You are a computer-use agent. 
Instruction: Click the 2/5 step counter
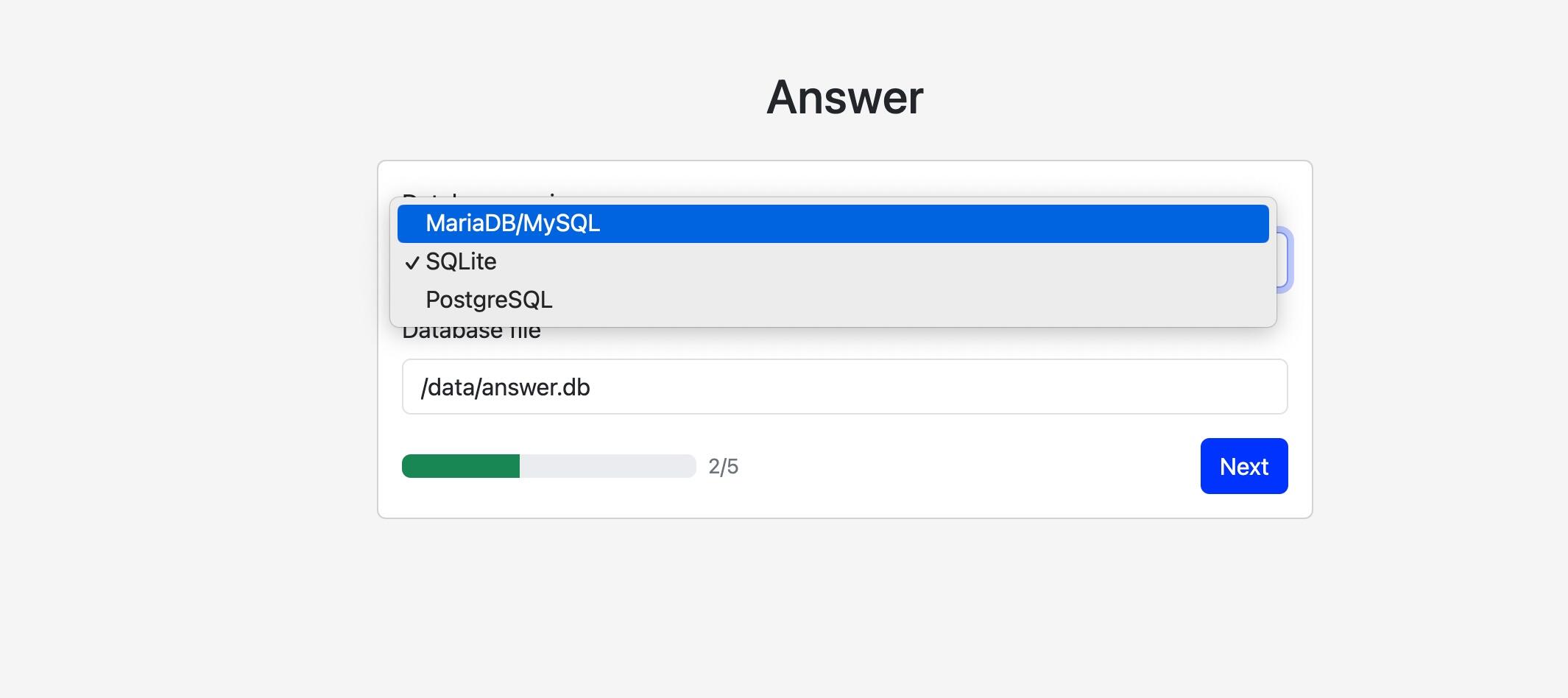pos(723,467)
